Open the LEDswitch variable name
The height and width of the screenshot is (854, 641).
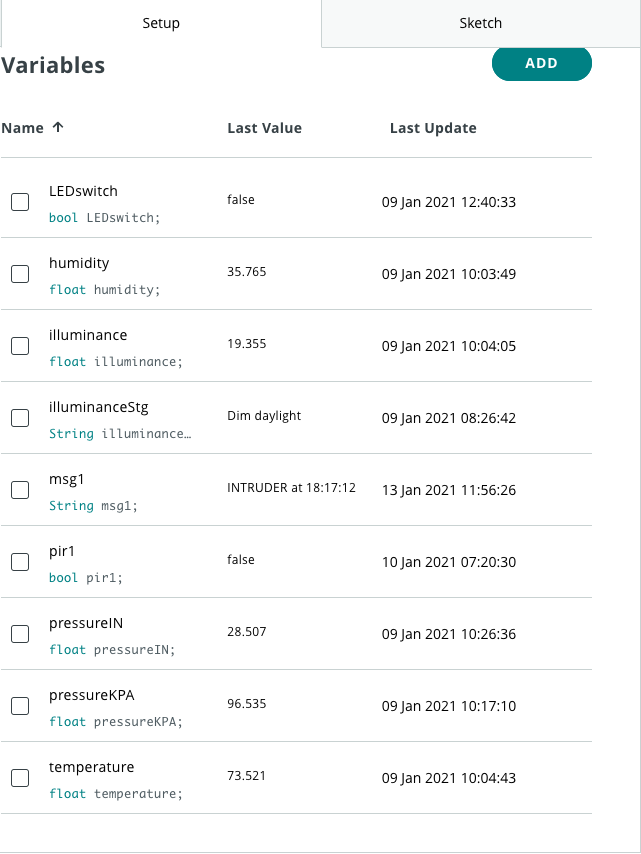pyautogui.click(x=83, y=191)
